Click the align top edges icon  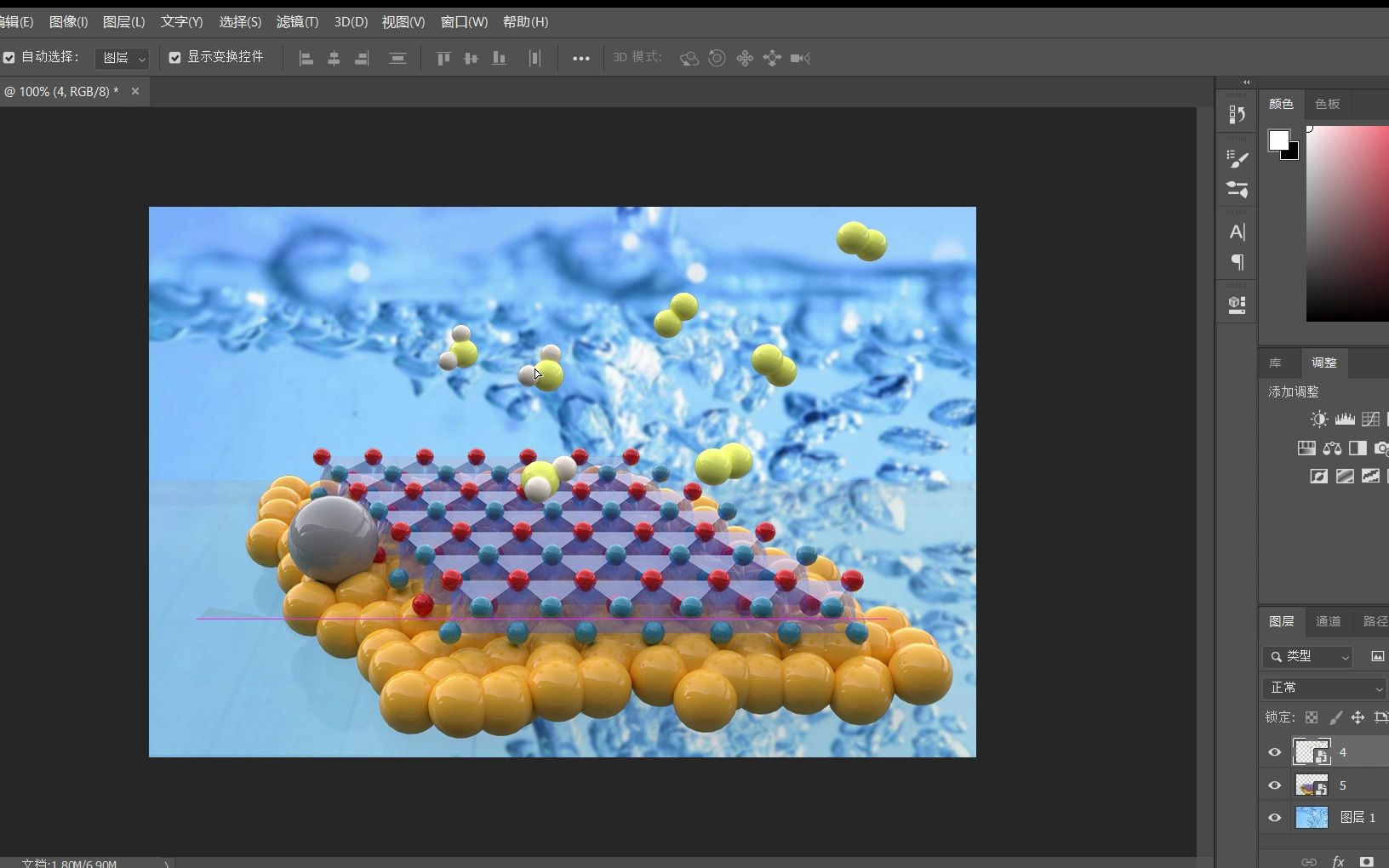point(443,59)
